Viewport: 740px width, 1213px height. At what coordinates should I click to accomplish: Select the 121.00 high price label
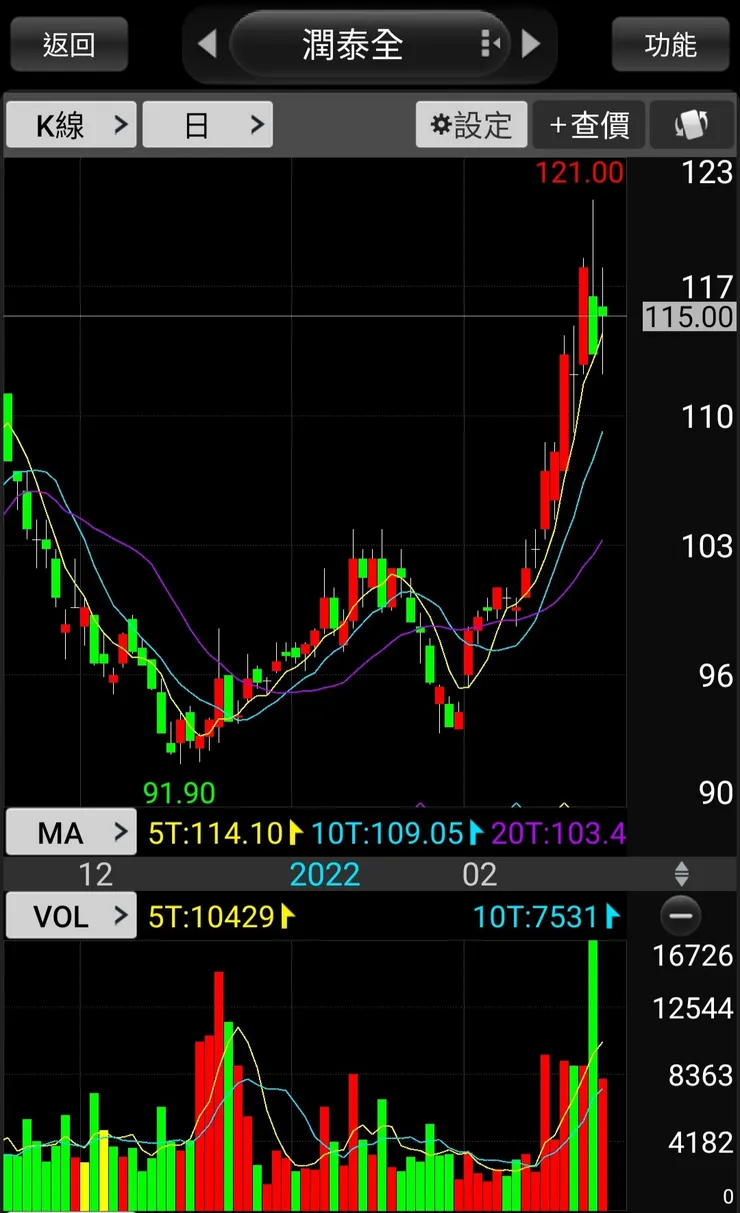point(579,172)
